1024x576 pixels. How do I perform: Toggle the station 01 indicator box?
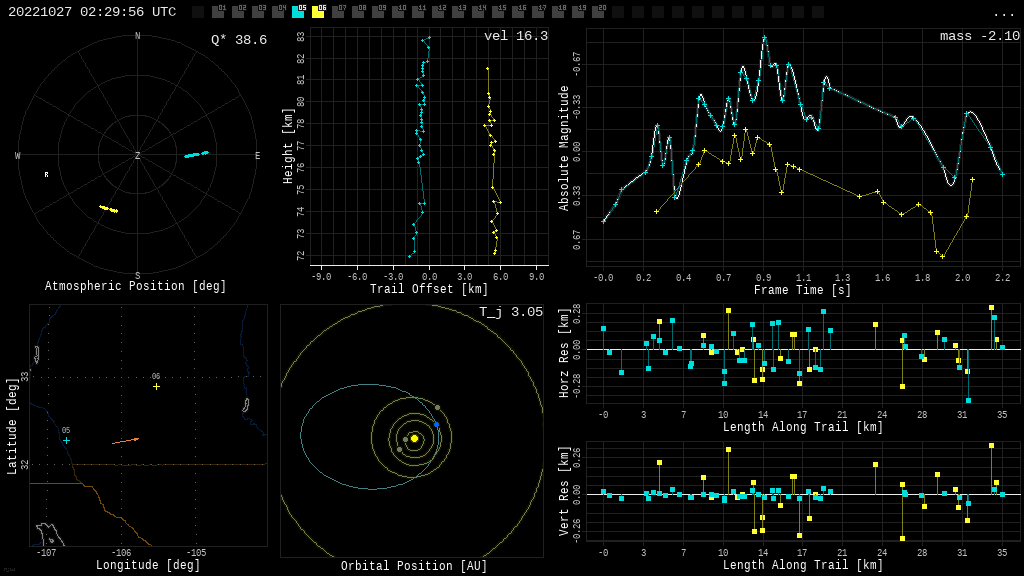click(218, 12)
